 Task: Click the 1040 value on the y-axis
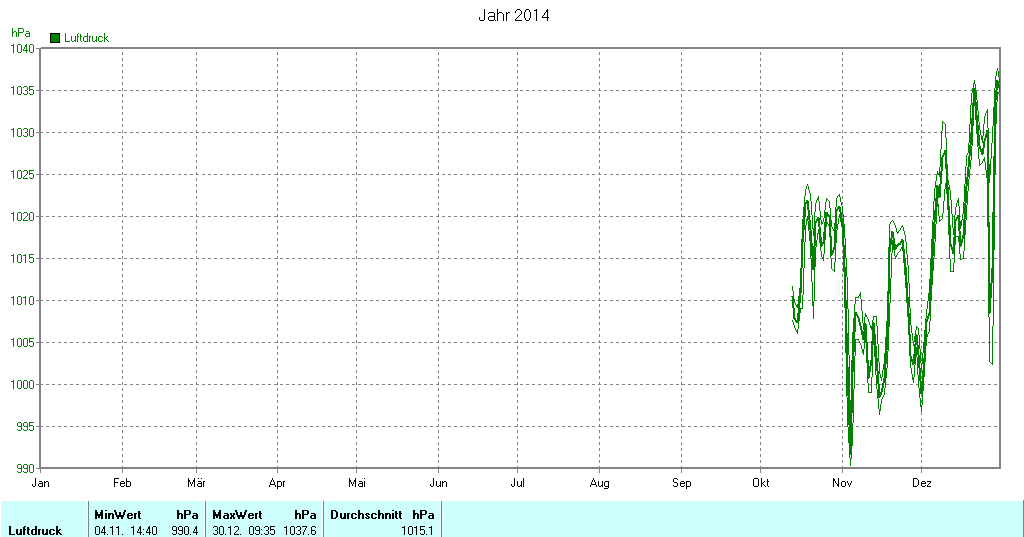[x=22, y=48]
